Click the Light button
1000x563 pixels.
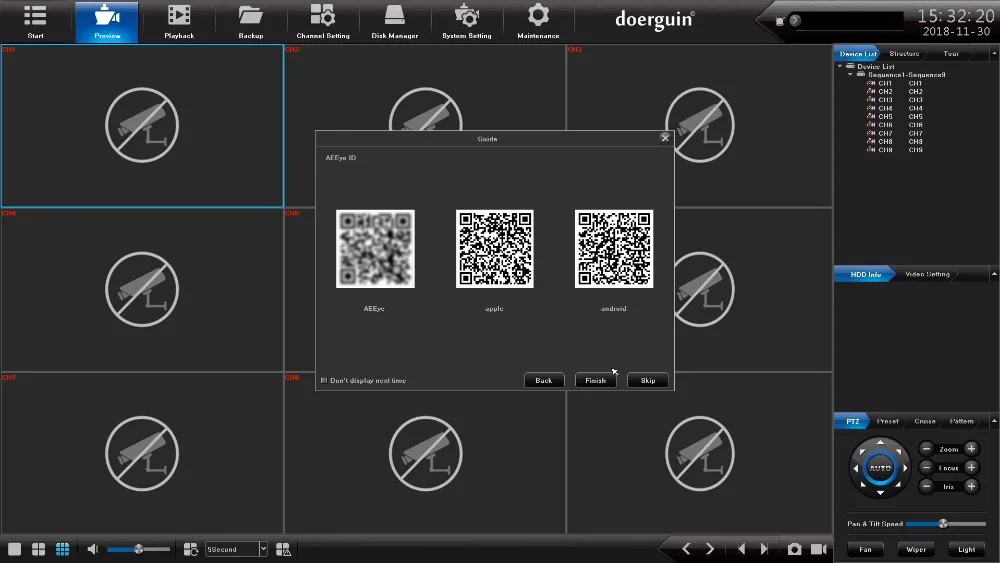967,549
